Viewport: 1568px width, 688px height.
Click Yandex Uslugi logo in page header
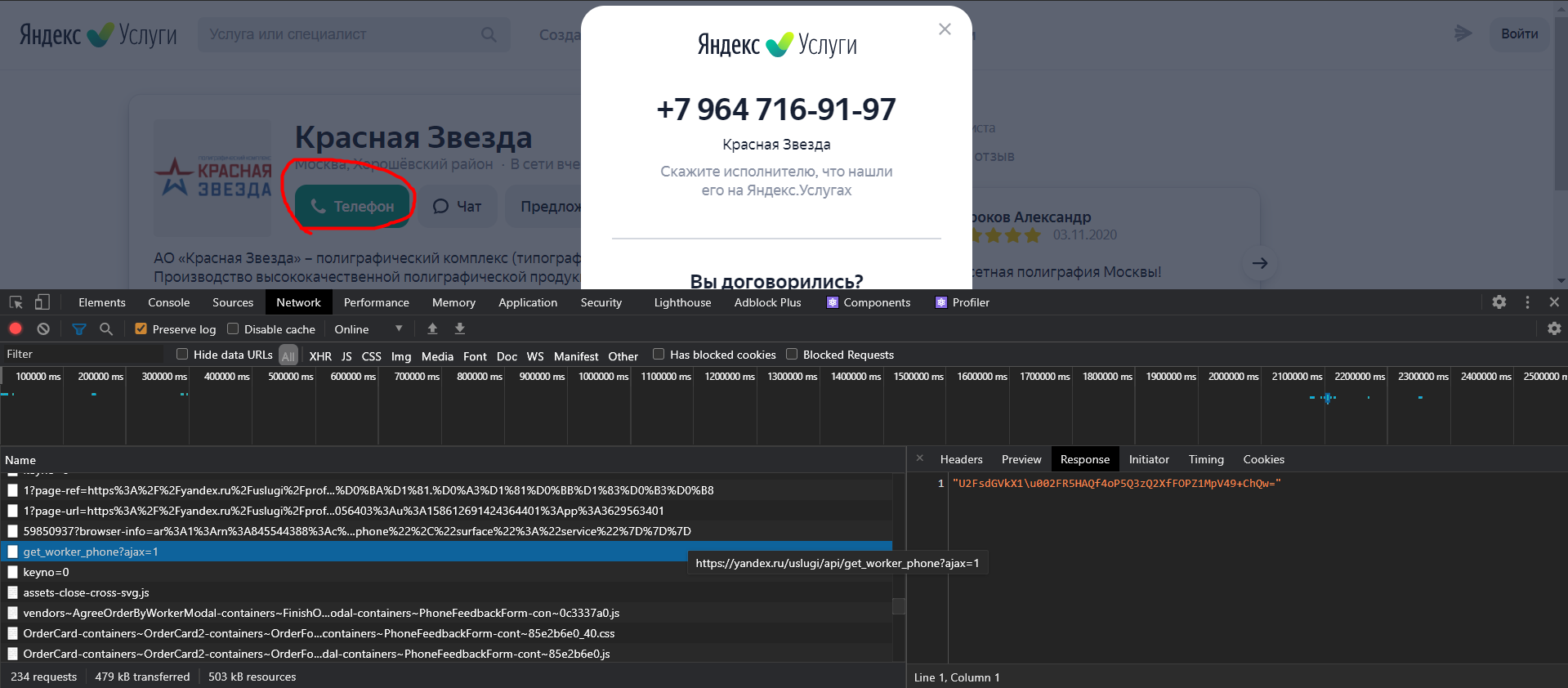click(98, 34)
